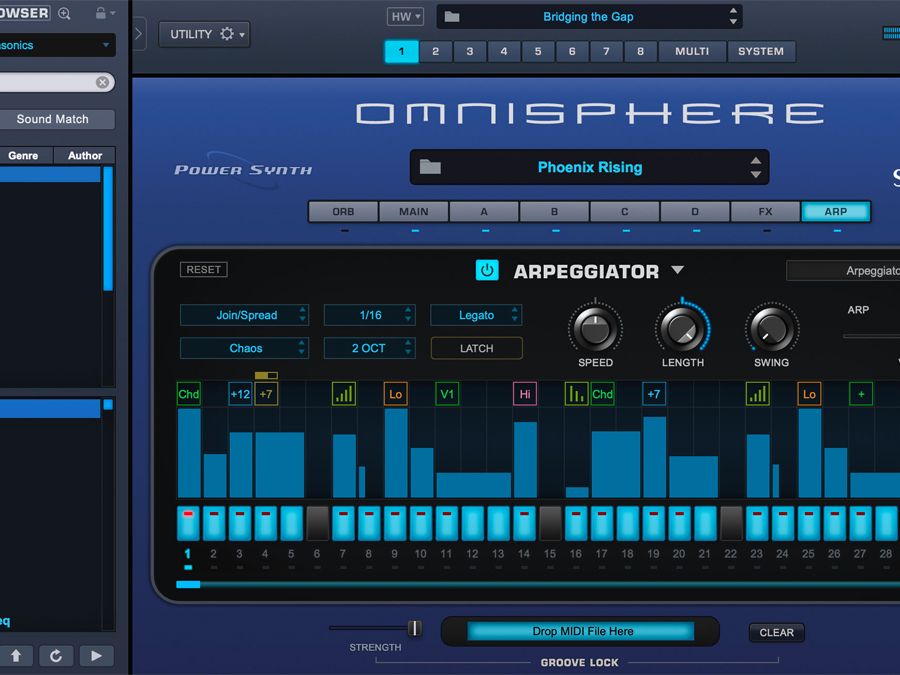Click the lock icon in browser header

pyautogui.click(x=100, y=13)
